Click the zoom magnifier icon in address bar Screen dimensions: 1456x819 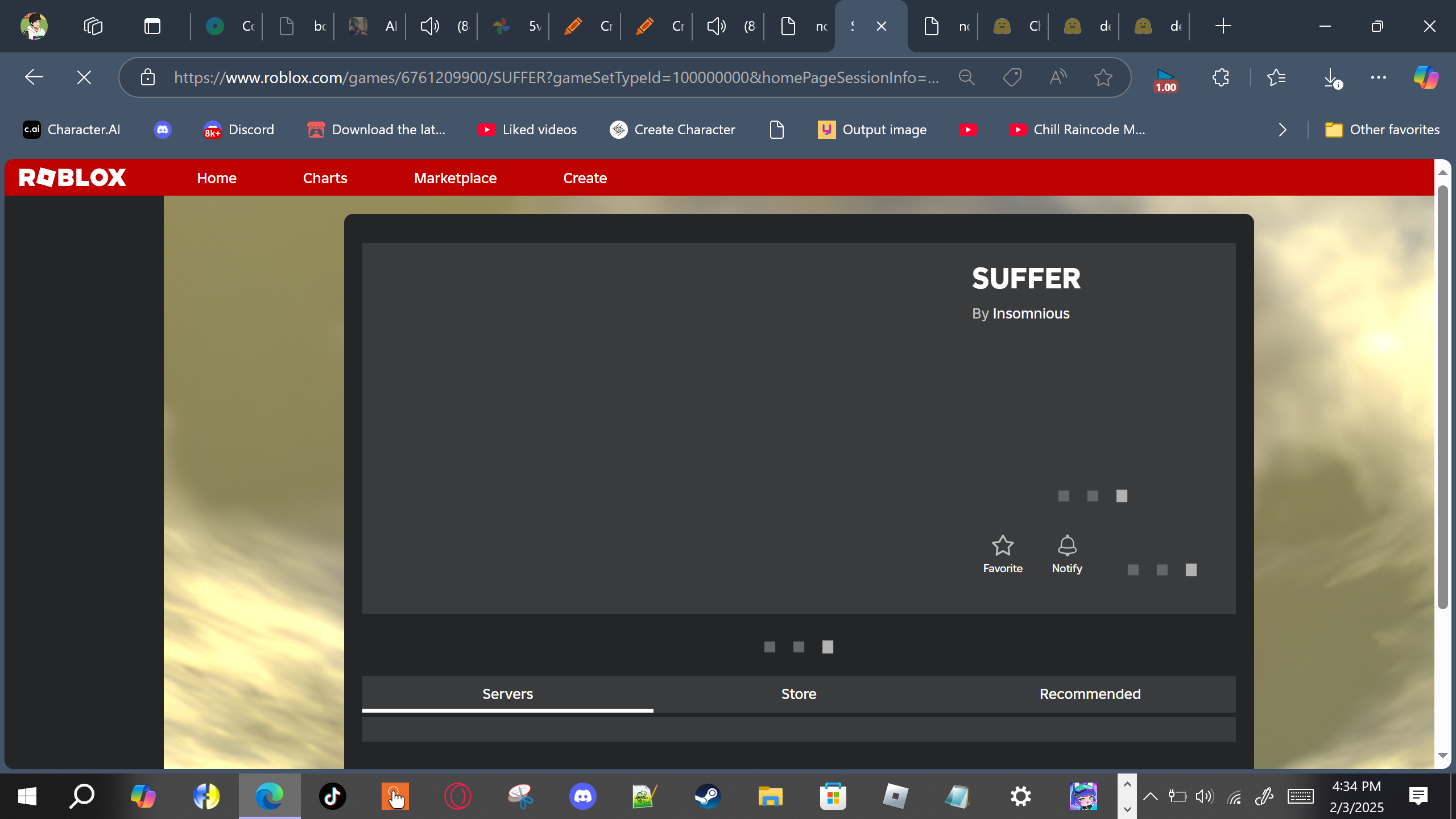(x=967, y=77)
